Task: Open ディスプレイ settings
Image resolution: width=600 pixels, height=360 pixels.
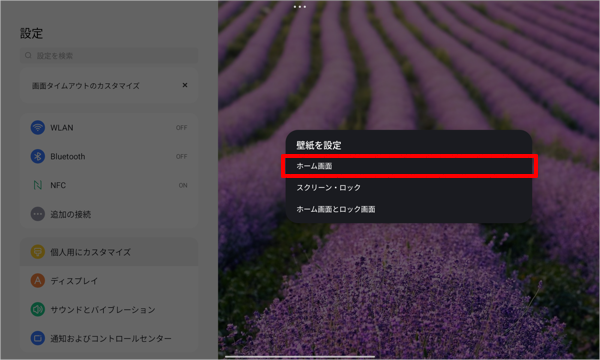Action: pyautogui.click(x=109, y=281)
